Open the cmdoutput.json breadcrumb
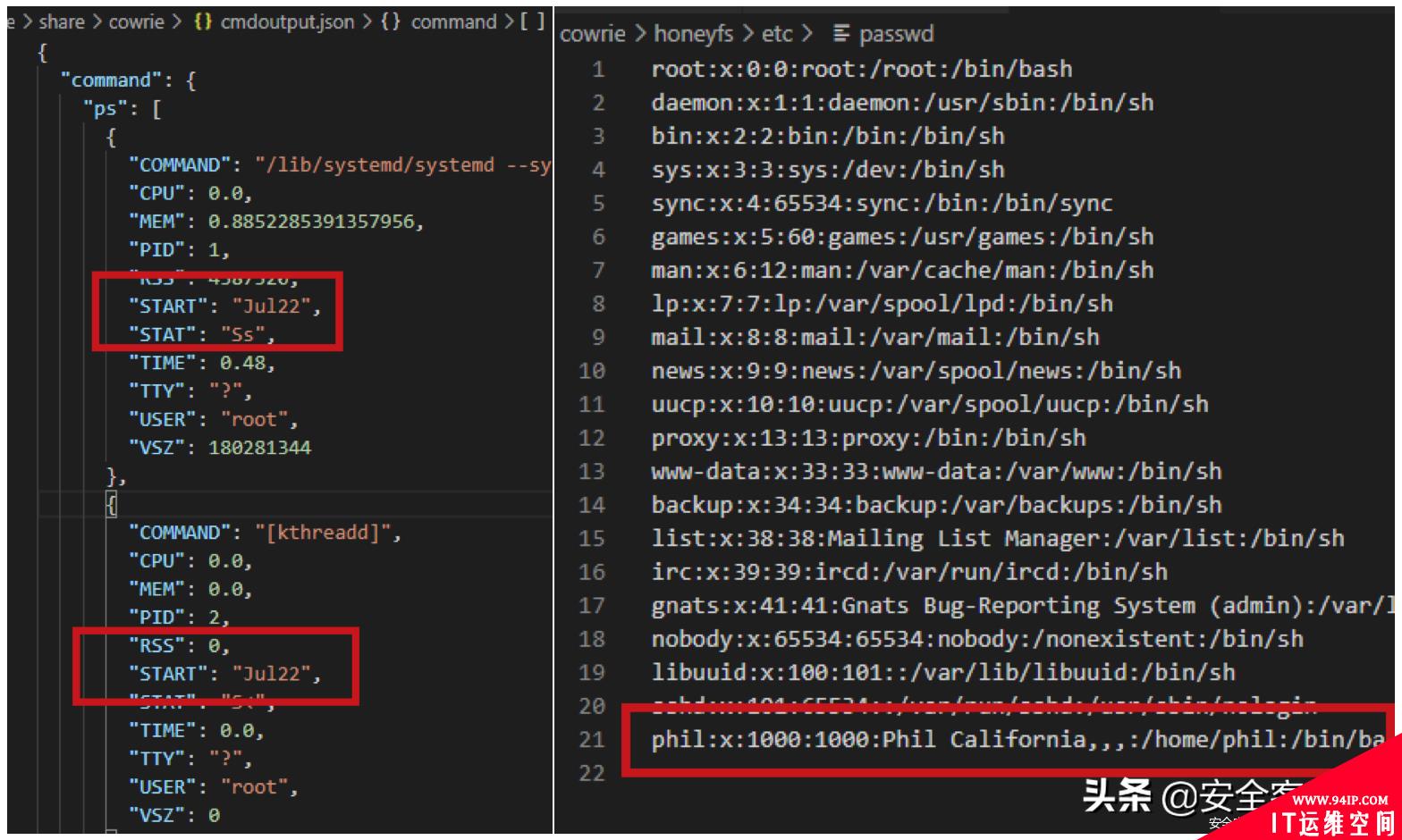 (287, 21)
